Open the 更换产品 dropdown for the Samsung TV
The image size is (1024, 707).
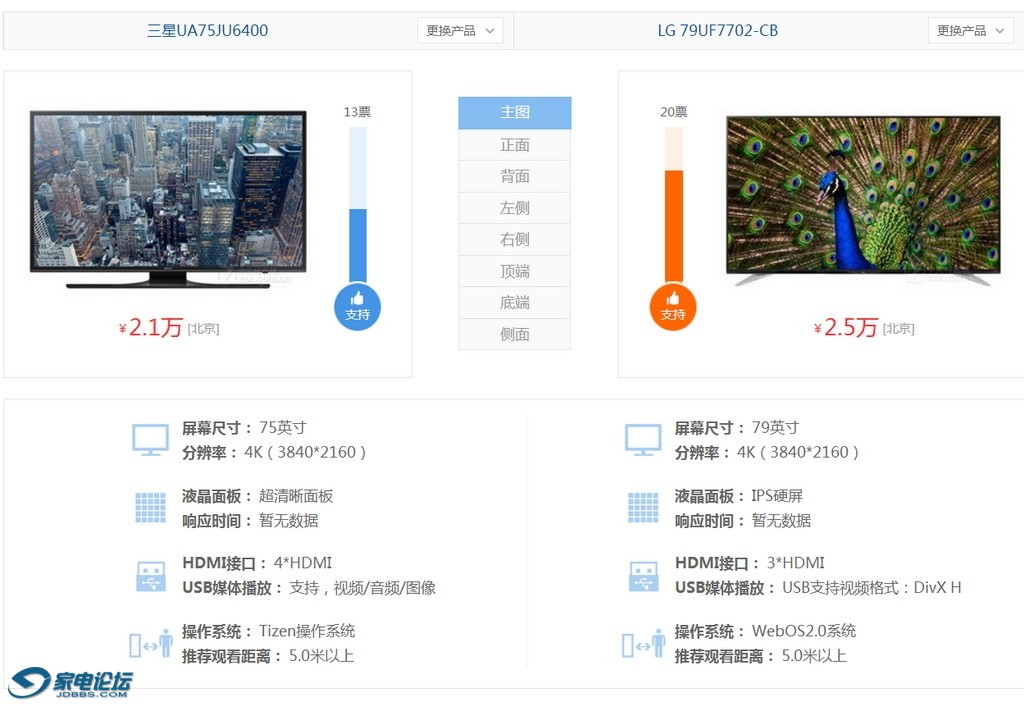461,30
